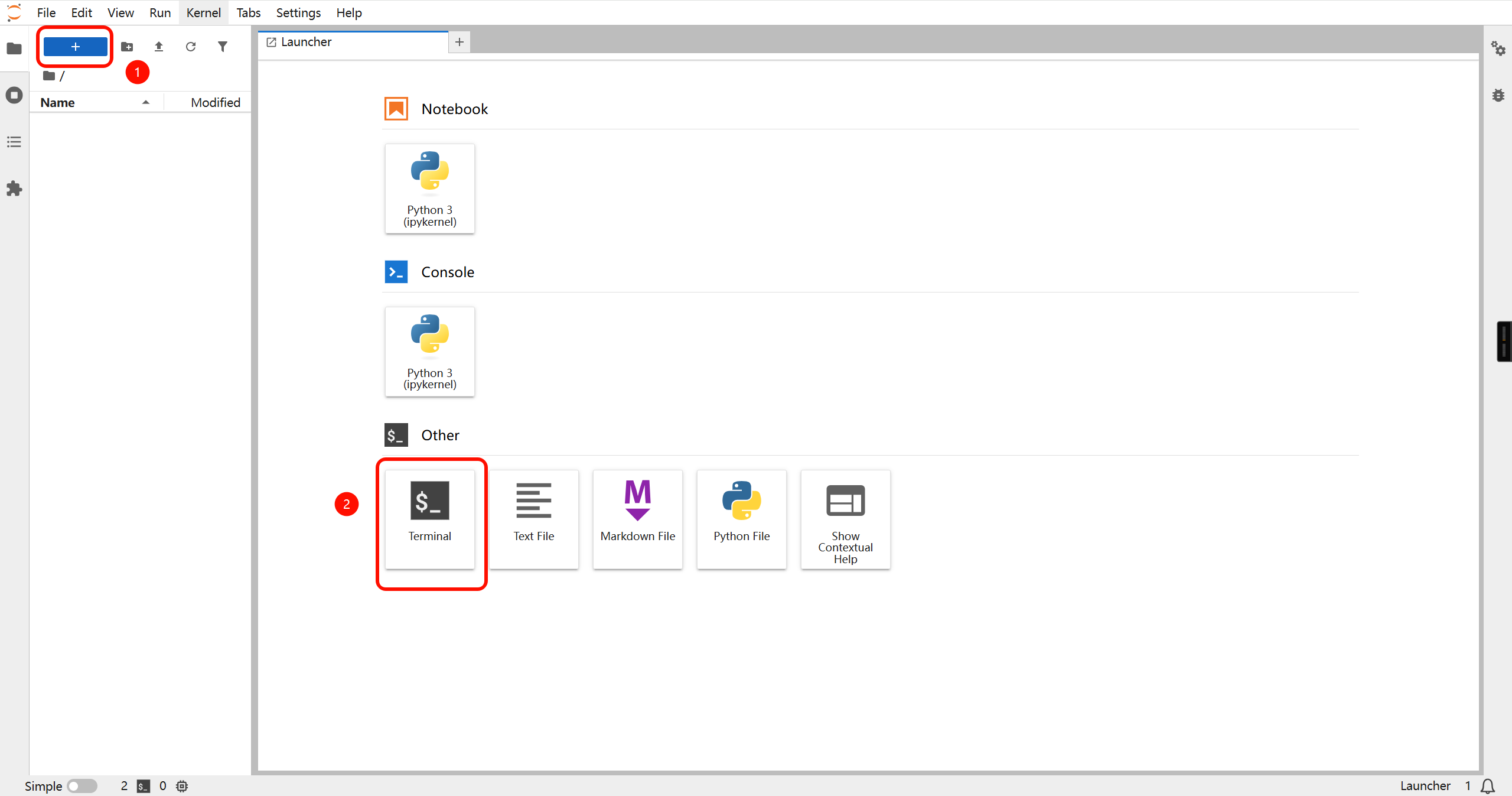1512x796 pixels.
Task: Open new launcher with blue plus button
Action: (x=76, y=47)
